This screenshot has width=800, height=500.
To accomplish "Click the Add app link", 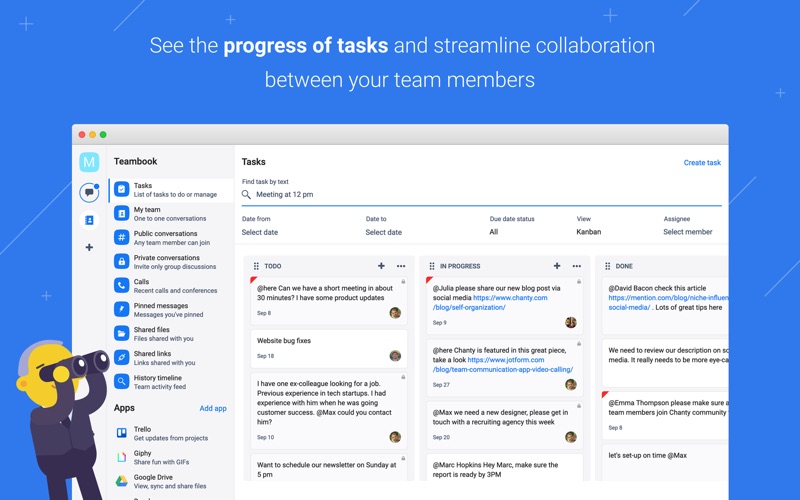I will tap(213, 408).
